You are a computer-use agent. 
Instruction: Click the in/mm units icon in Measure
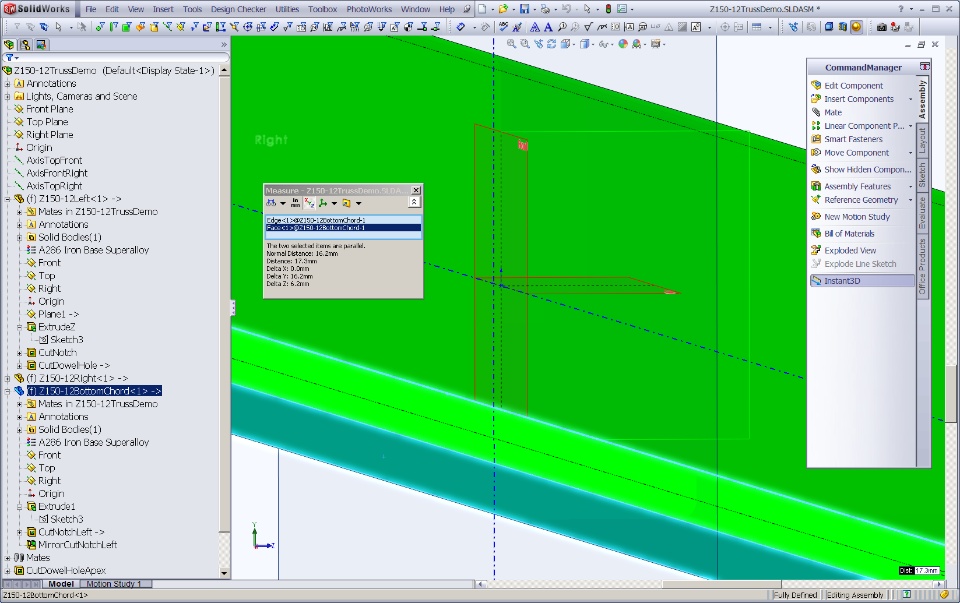coord(295,203)
